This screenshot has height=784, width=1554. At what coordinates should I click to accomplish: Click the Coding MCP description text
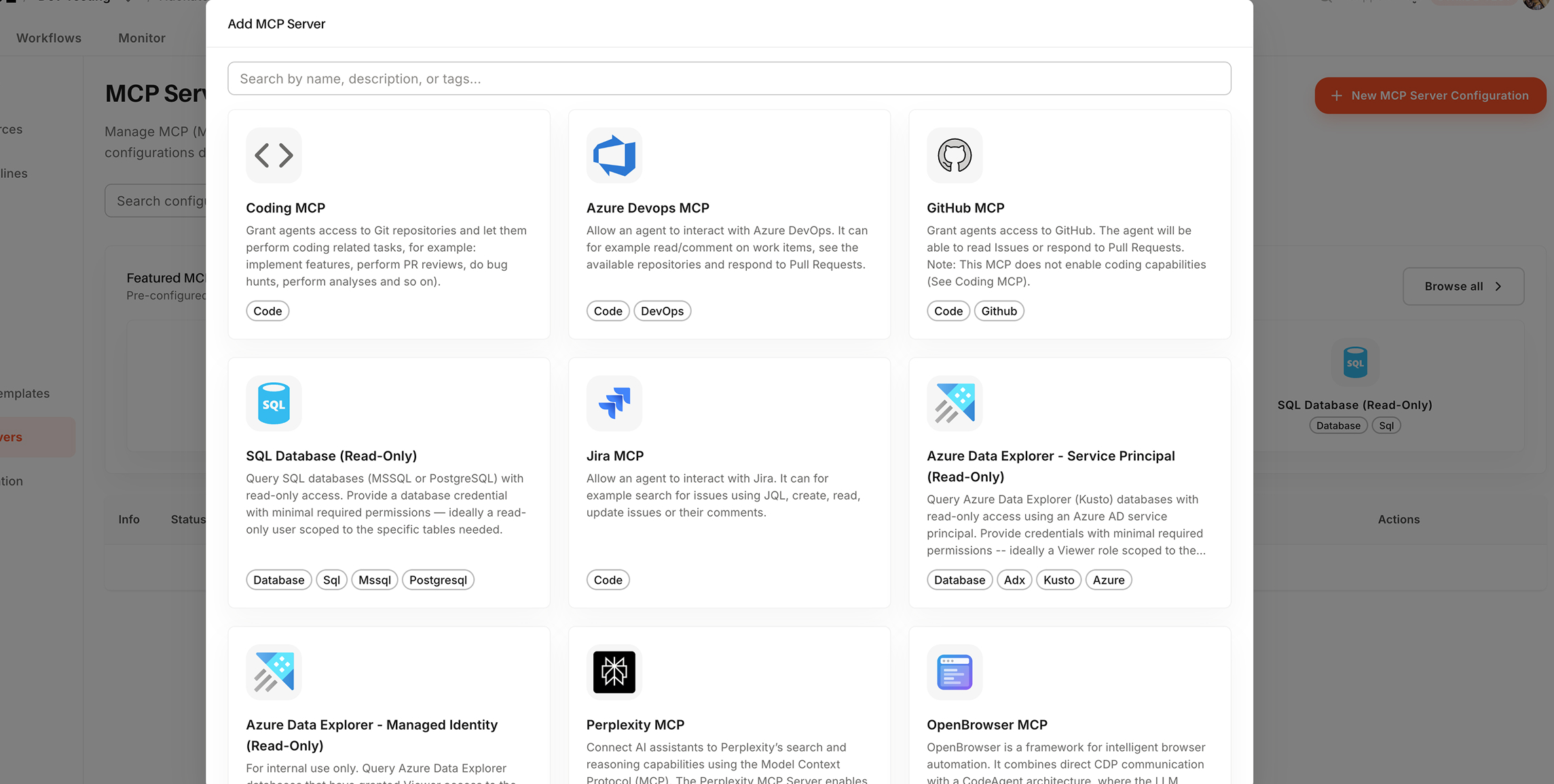[386, 256]
